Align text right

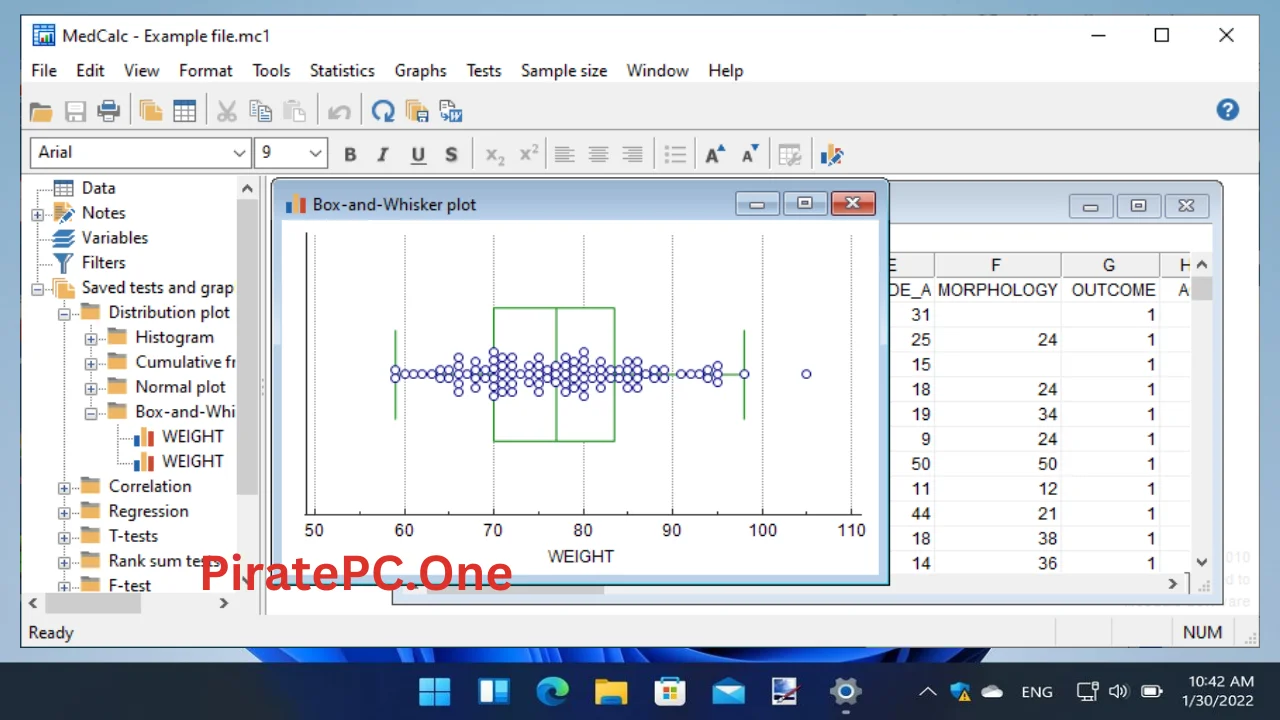pyautogui.click(x=632, y=154)
